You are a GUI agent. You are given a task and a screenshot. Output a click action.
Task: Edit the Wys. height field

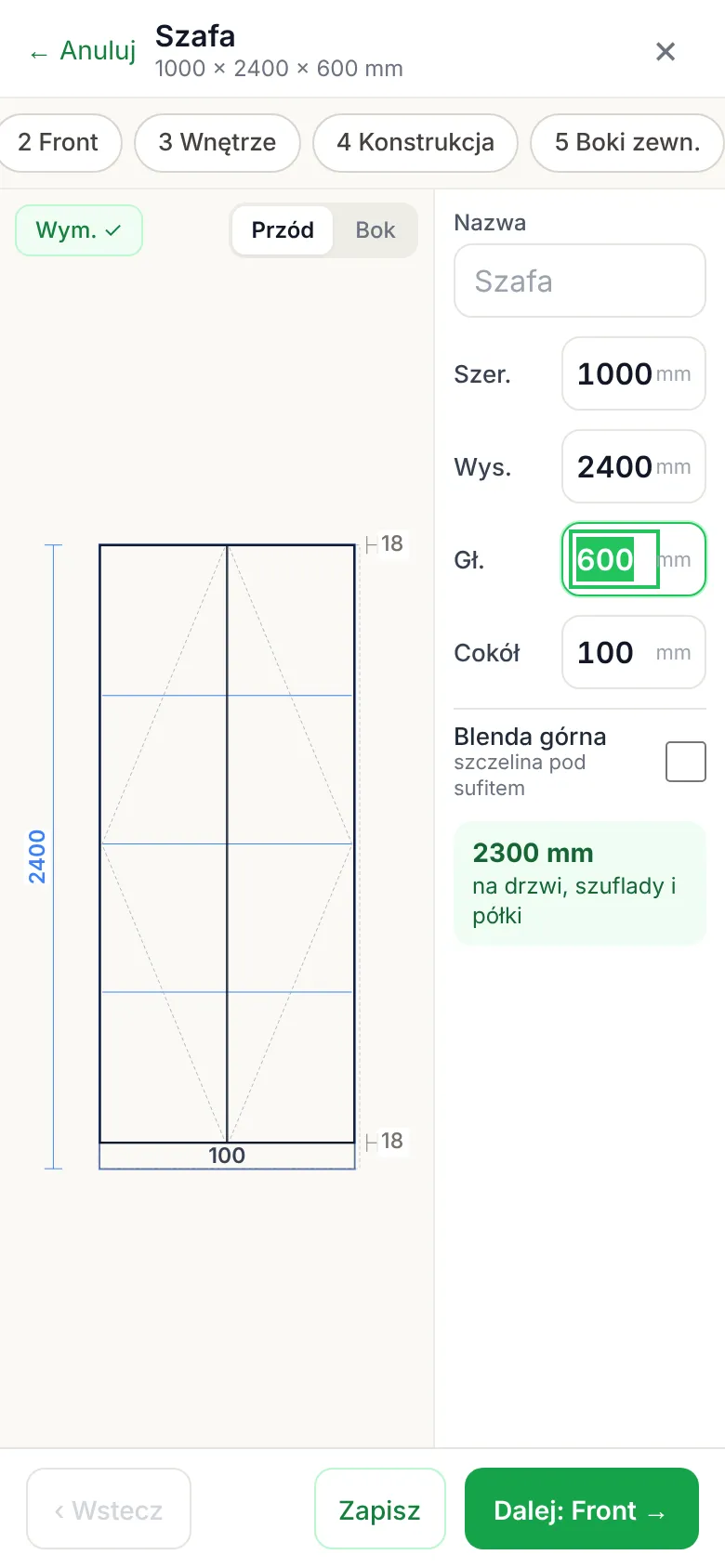click(x=634, y=466)
